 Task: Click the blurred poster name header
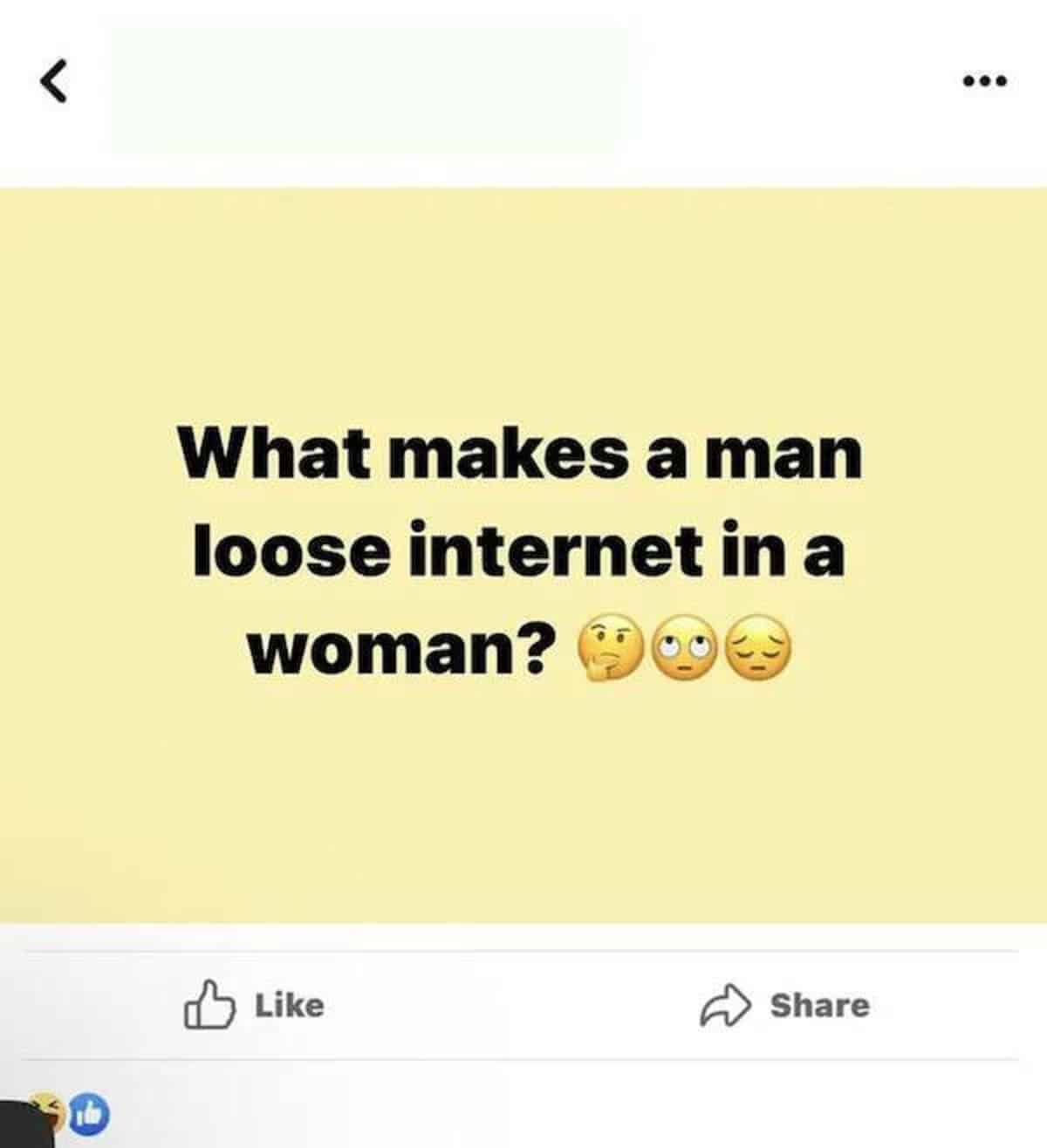point(368,90)
